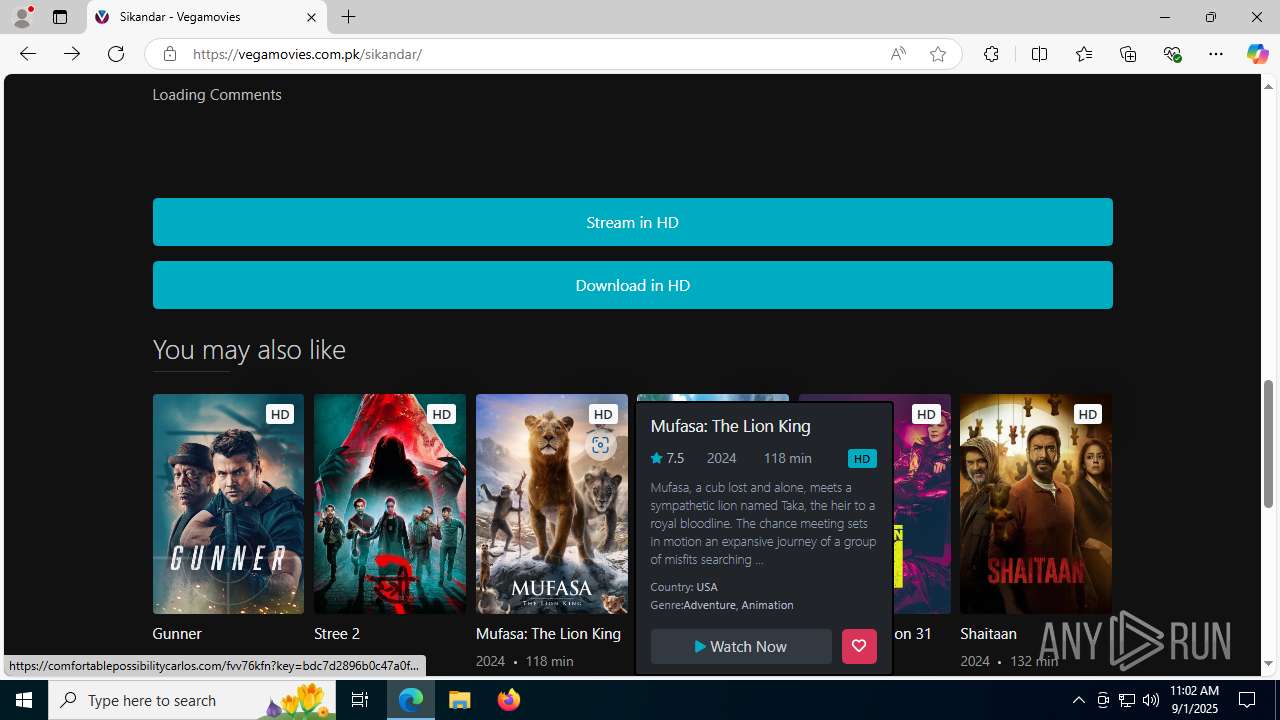Image resolution: width=1280 pixels, height=720 pixels.
Task: Toggle Split screen view
Action: pos(1039,54)
